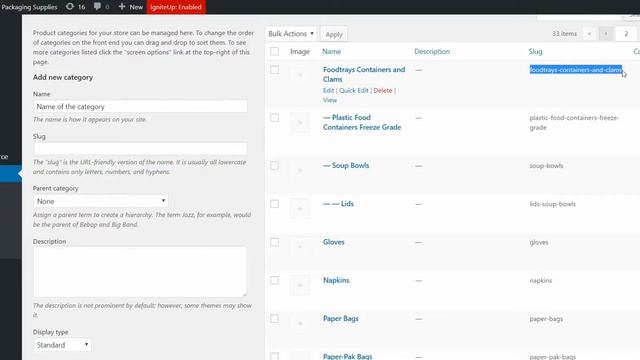The image size is (640, 360).
Task: Click Gloves row image placeholder
Action: [300, 247]
